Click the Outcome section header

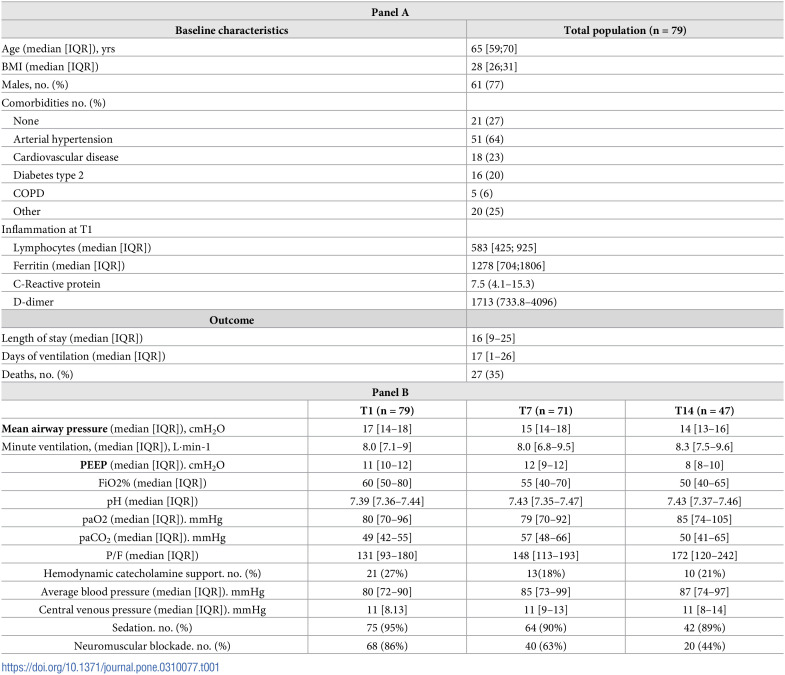tap(231, 320)
